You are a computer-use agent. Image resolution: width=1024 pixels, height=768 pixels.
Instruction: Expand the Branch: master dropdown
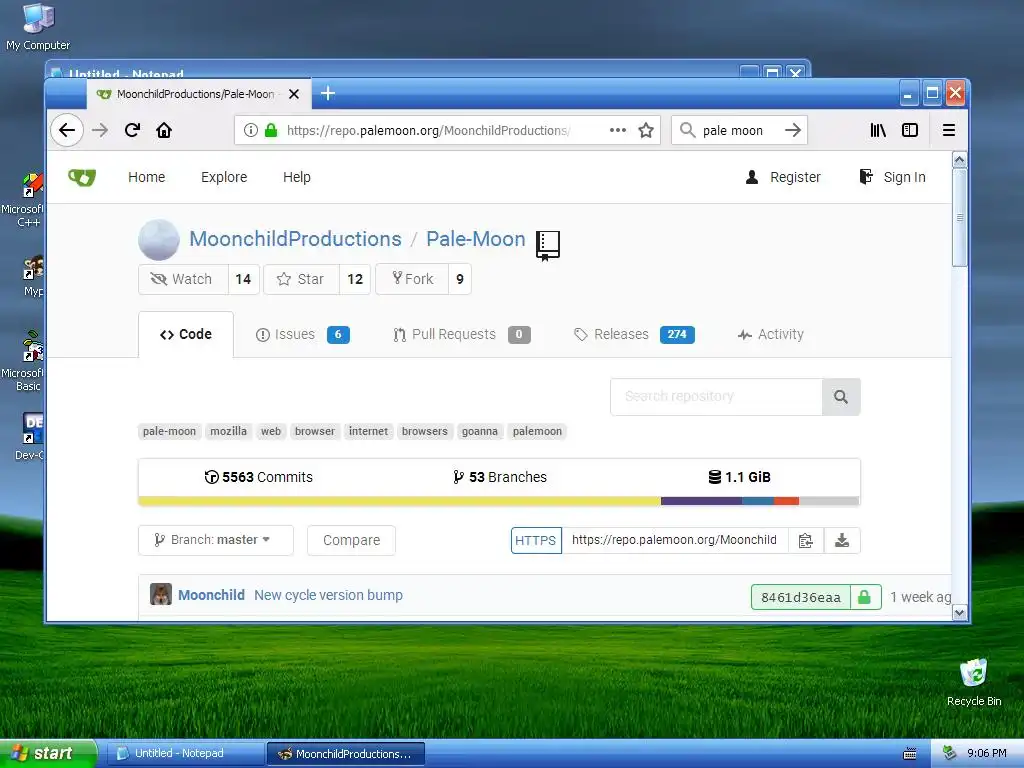click(216, 540)
